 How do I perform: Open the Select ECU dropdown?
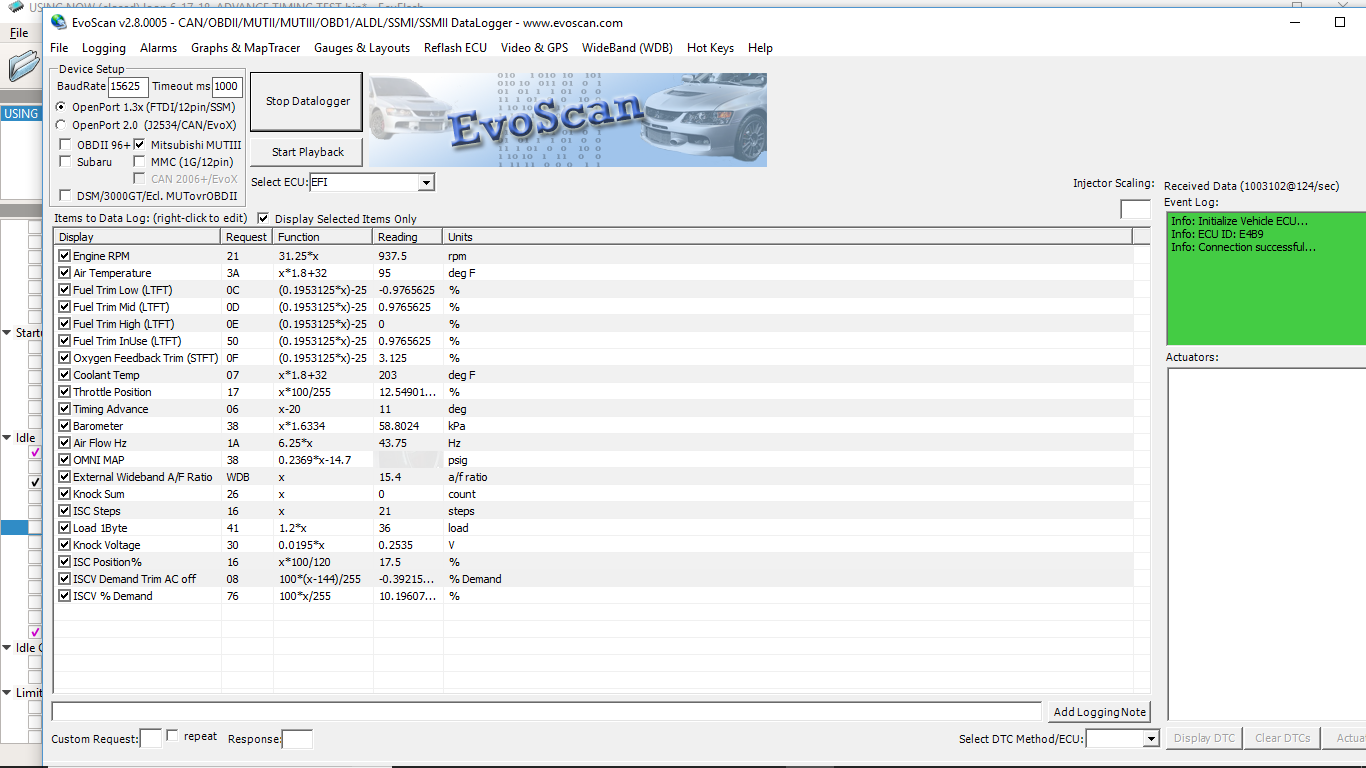click(426, 182)
